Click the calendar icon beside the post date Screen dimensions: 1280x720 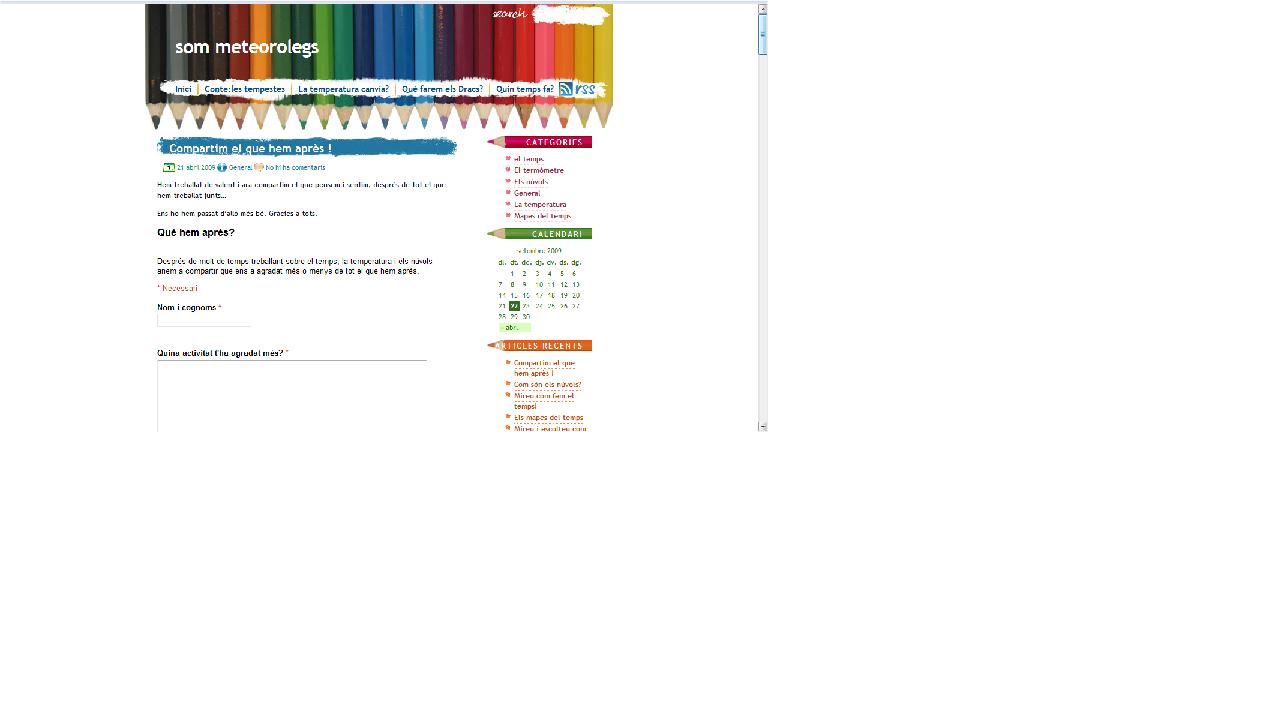169,167
